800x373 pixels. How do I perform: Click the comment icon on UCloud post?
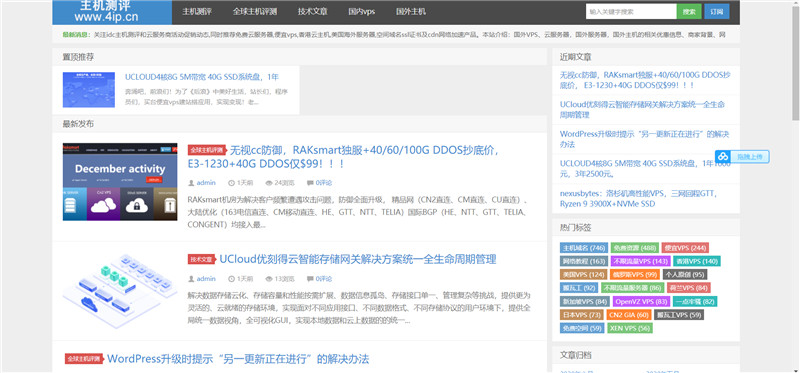(x=310, y=279)
